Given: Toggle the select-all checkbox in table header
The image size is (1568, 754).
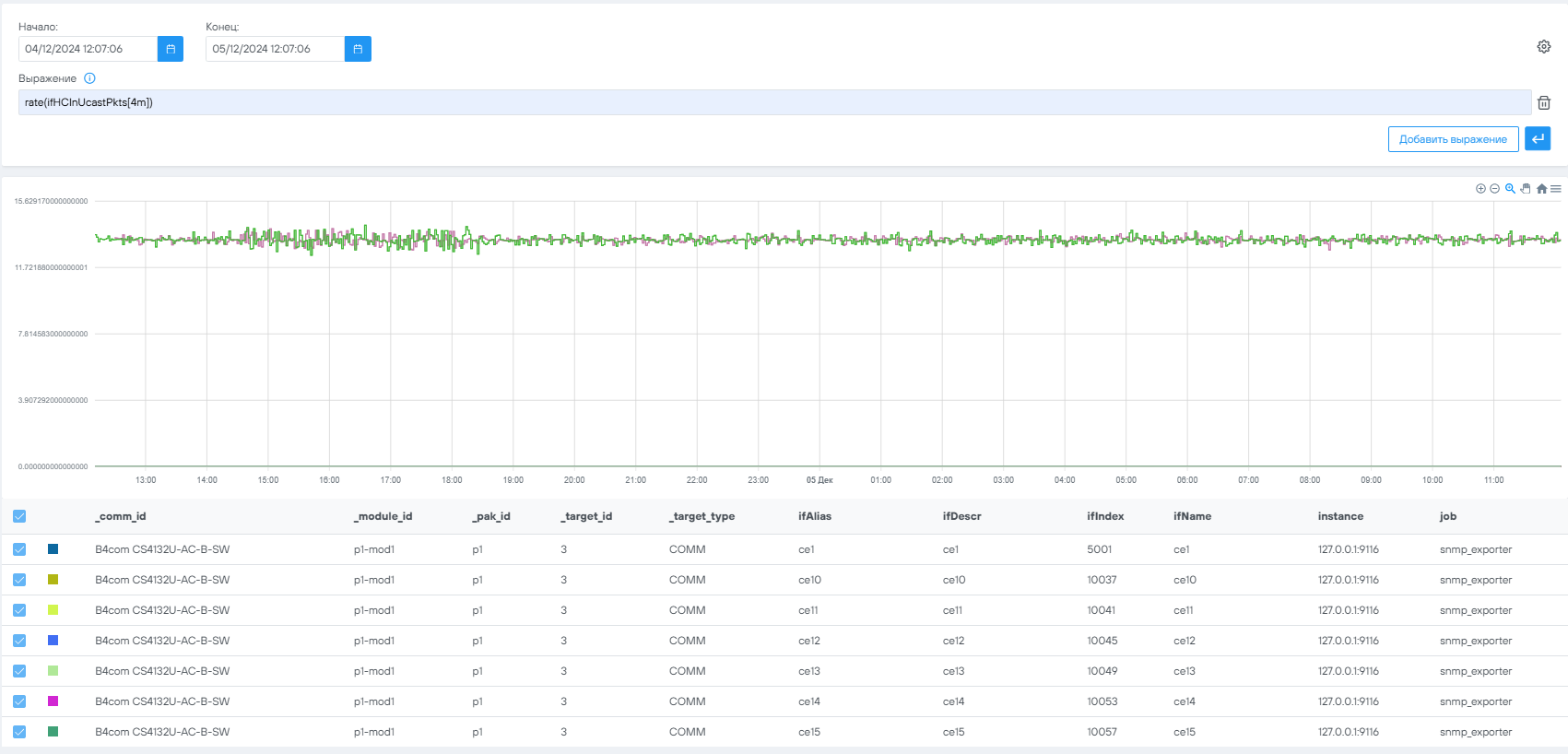Looking at the screenshot, I should pyautogui.click(x=19, y=516).
